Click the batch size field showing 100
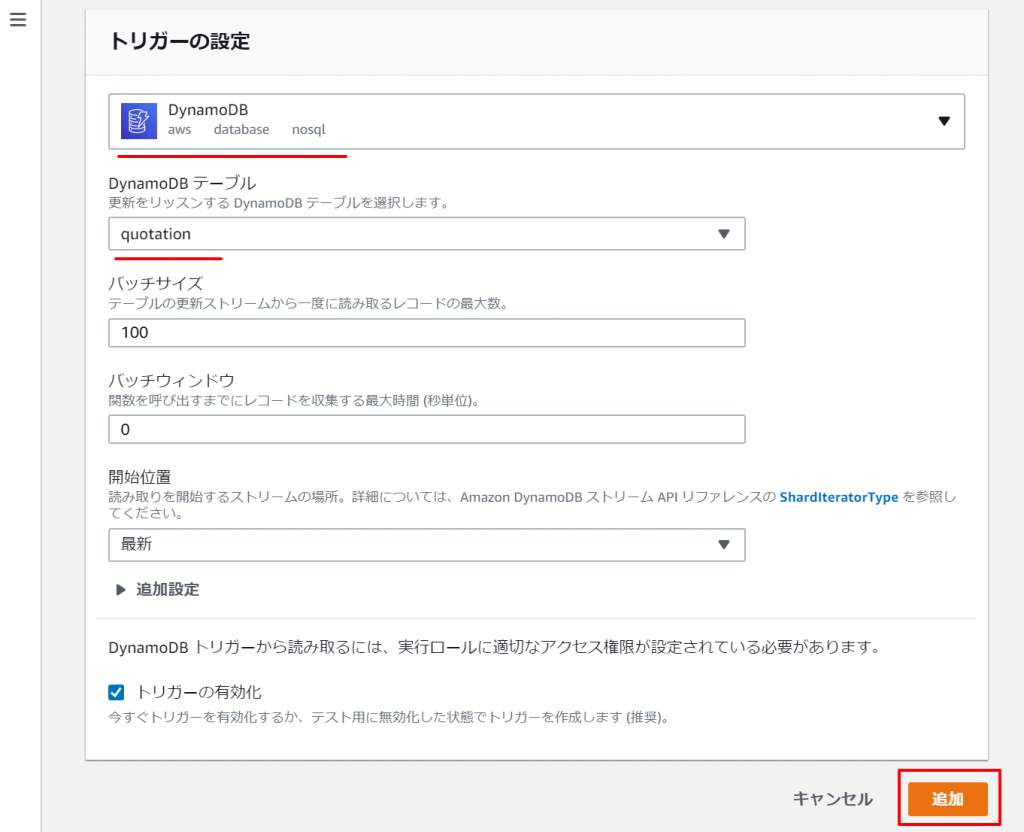The image size is (1024, 832). (426, 332)
